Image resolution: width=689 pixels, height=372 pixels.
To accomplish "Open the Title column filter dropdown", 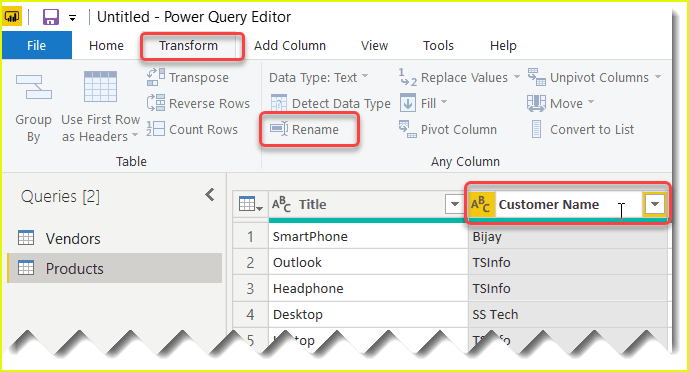I will point(455,204).
